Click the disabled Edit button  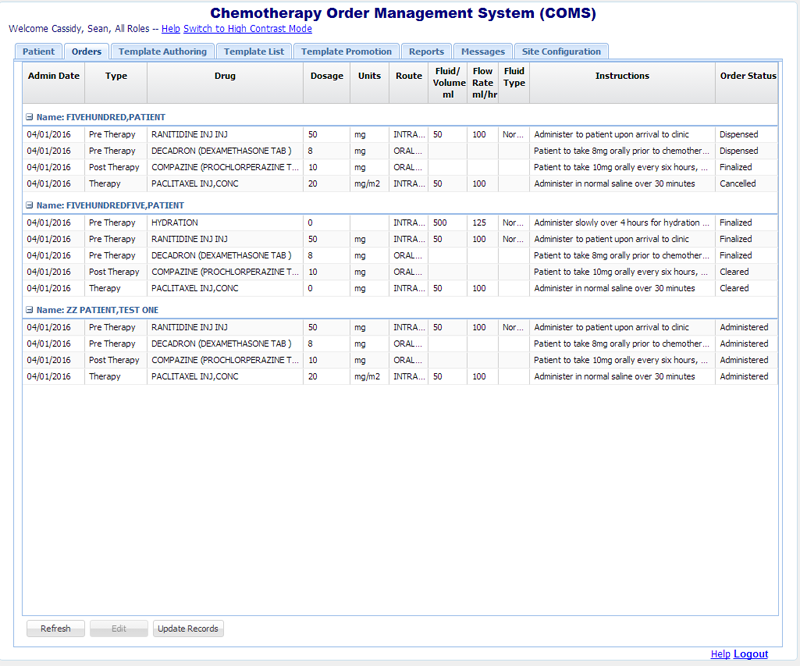tap(119, 629)
